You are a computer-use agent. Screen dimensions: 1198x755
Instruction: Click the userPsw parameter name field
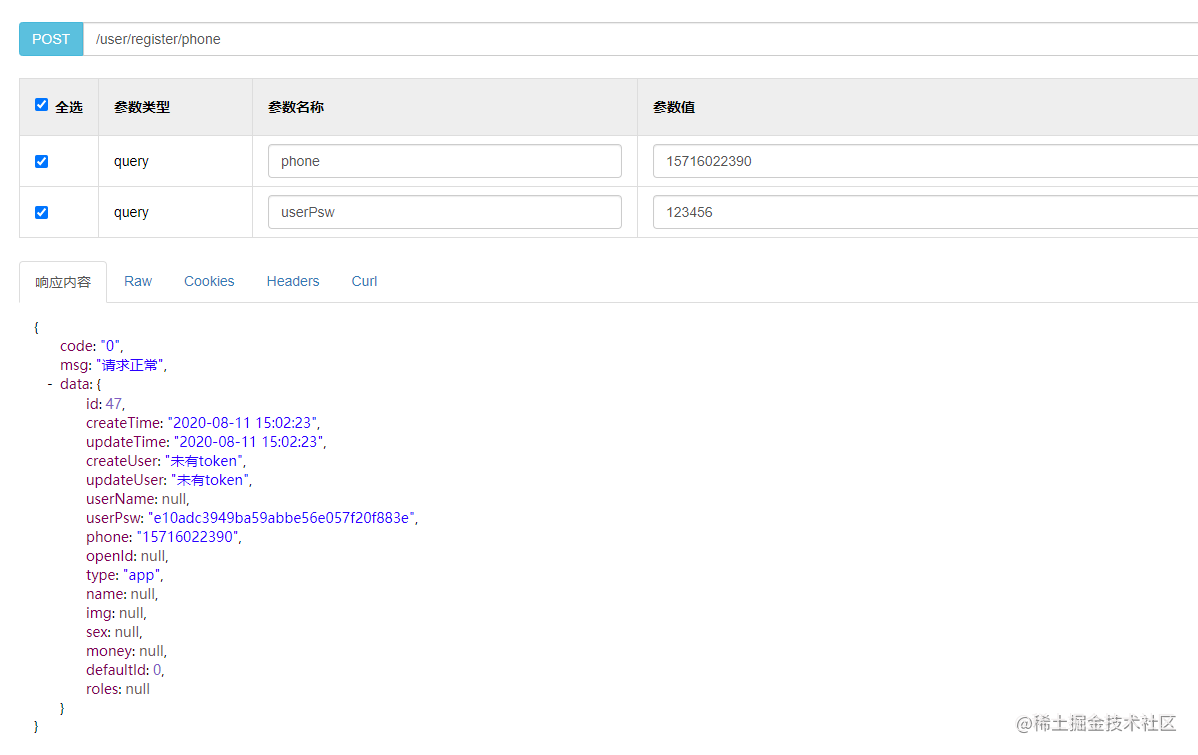click(x=444, y=211)
